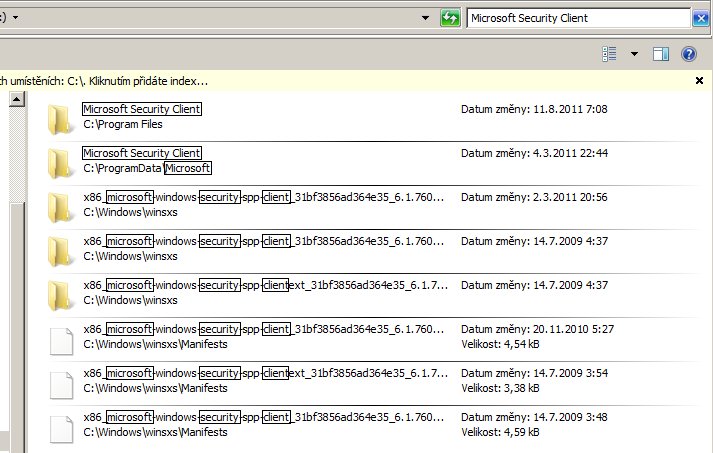Screen dimensions: 713x453
Task: Click folder icon for the C:\ProgramData result
Action: click(62, 161)
